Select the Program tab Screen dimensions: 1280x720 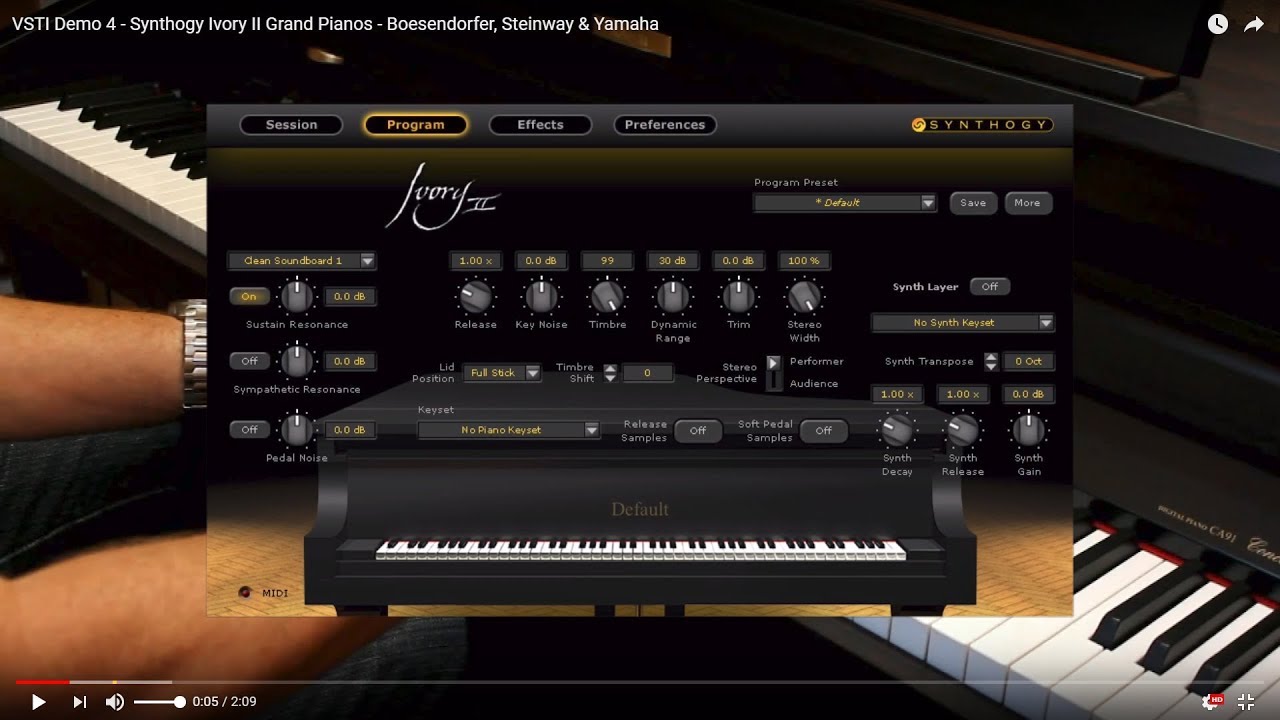(415, 125)
